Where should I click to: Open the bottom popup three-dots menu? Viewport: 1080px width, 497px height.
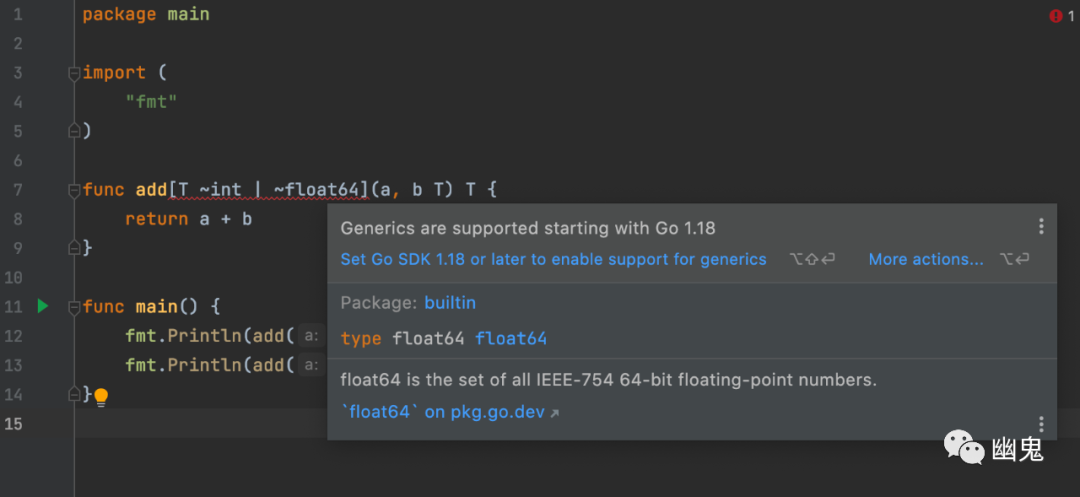[x=1041, y=424]
